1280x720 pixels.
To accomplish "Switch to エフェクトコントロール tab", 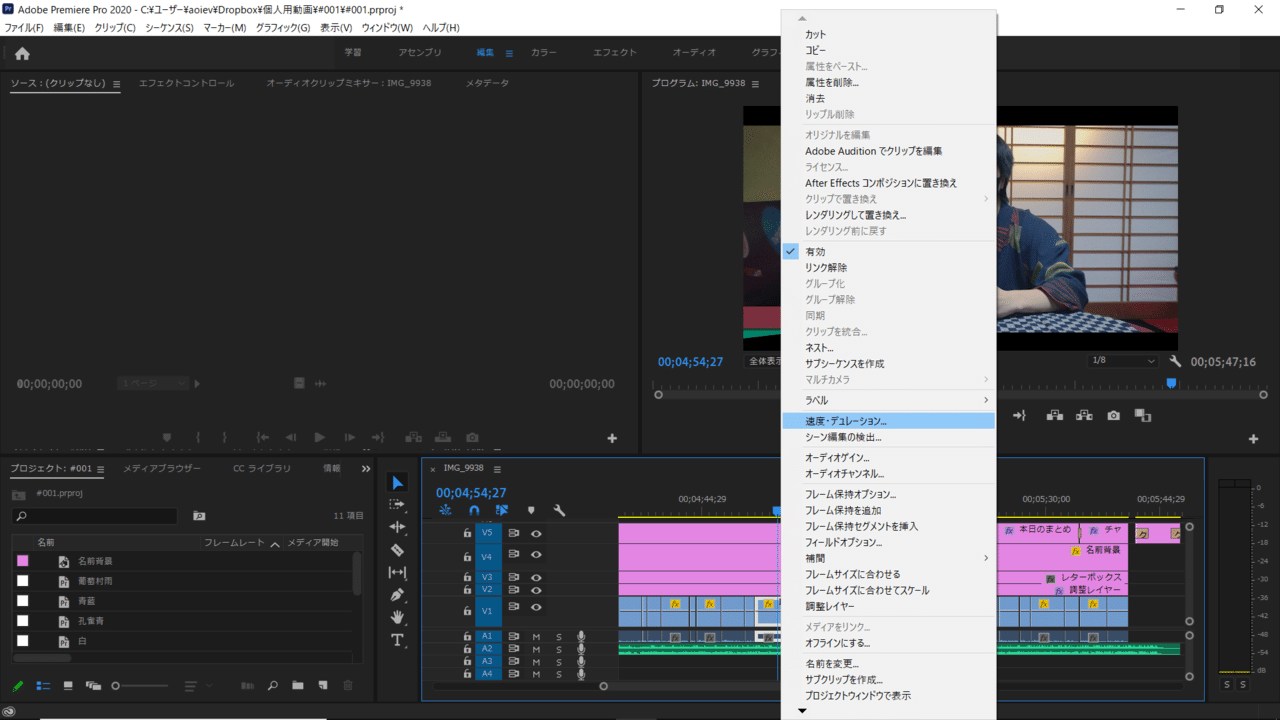I will pos(186,83).
